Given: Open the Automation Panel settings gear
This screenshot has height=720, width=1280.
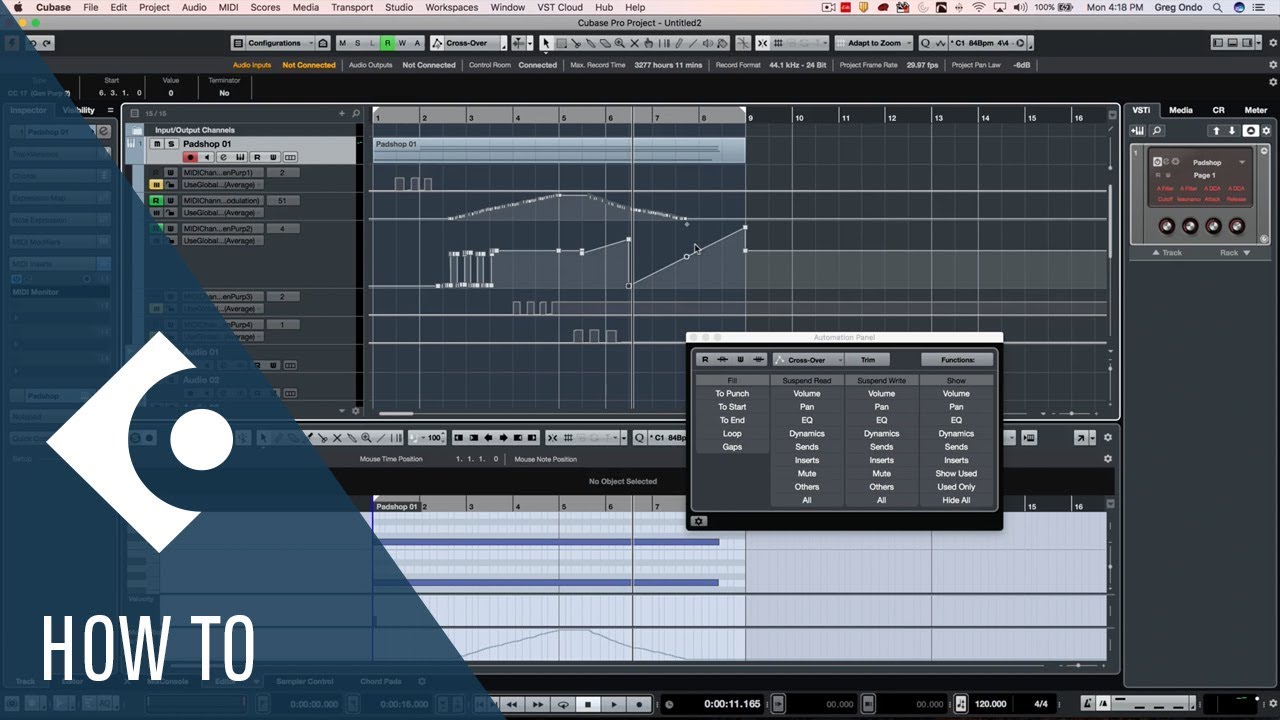Looking at the screenshot, I should (699, 521).
